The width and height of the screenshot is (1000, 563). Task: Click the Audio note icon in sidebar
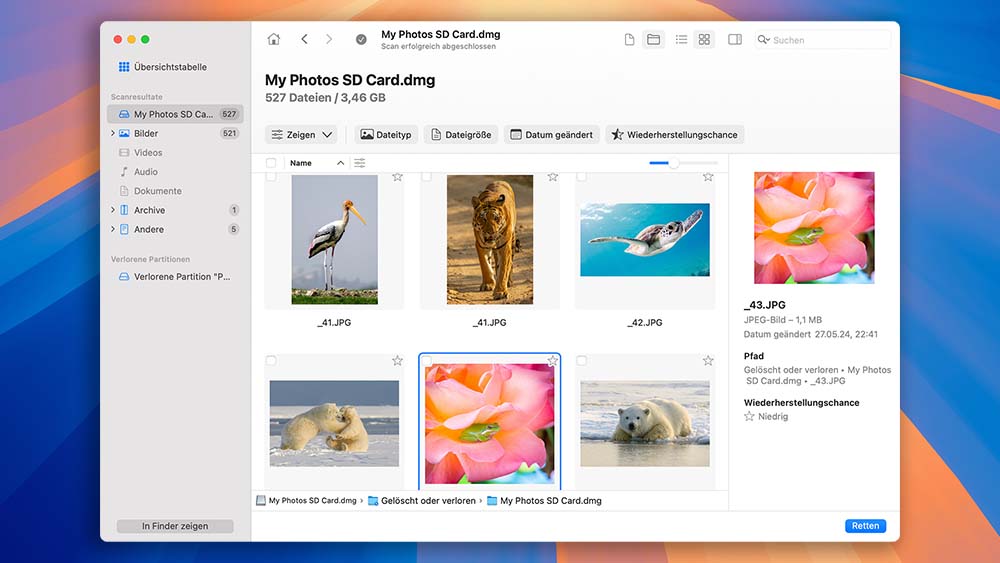click(x=124, y=172)
